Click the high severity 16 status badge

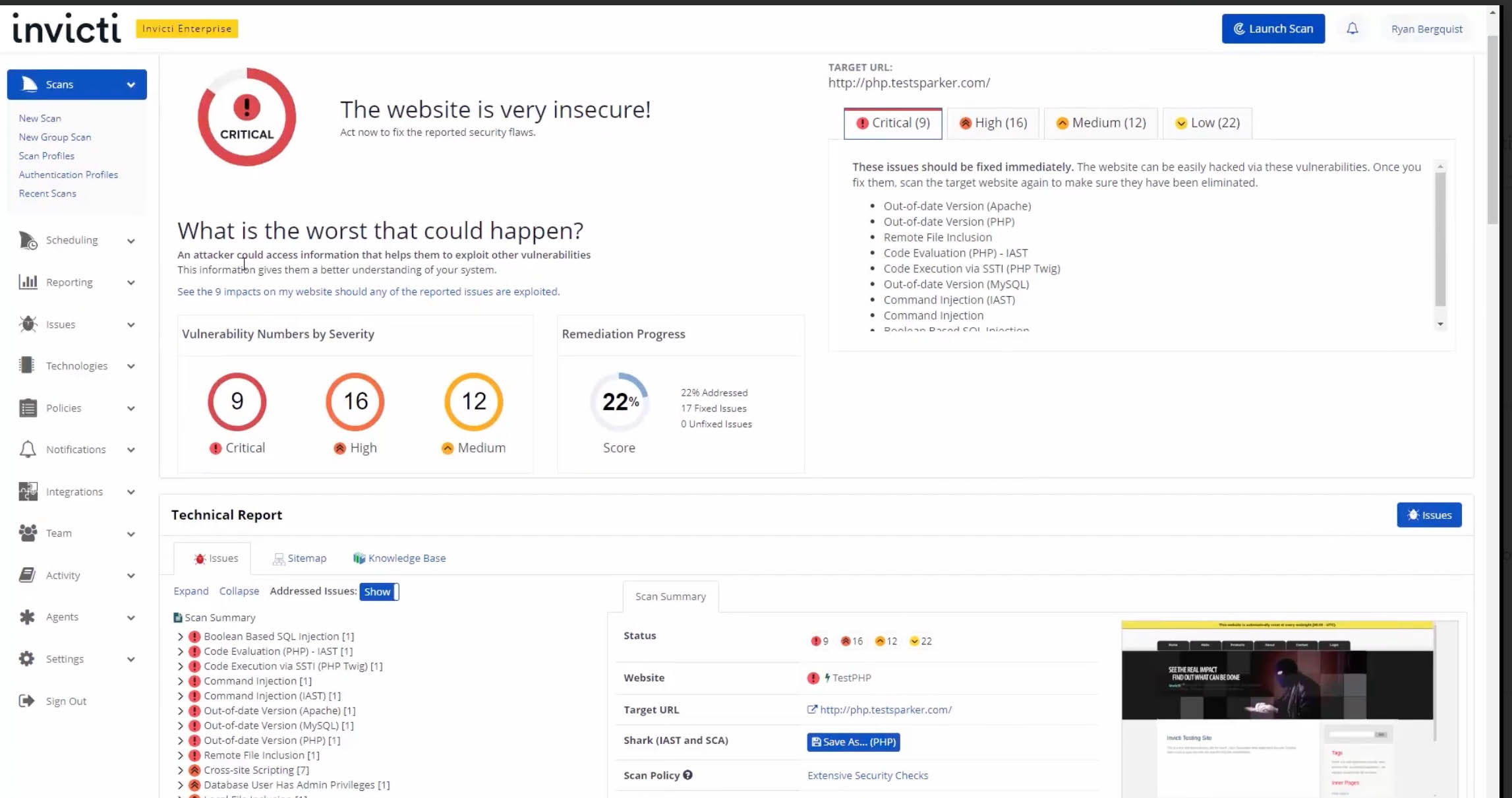(x=852, y=641)
